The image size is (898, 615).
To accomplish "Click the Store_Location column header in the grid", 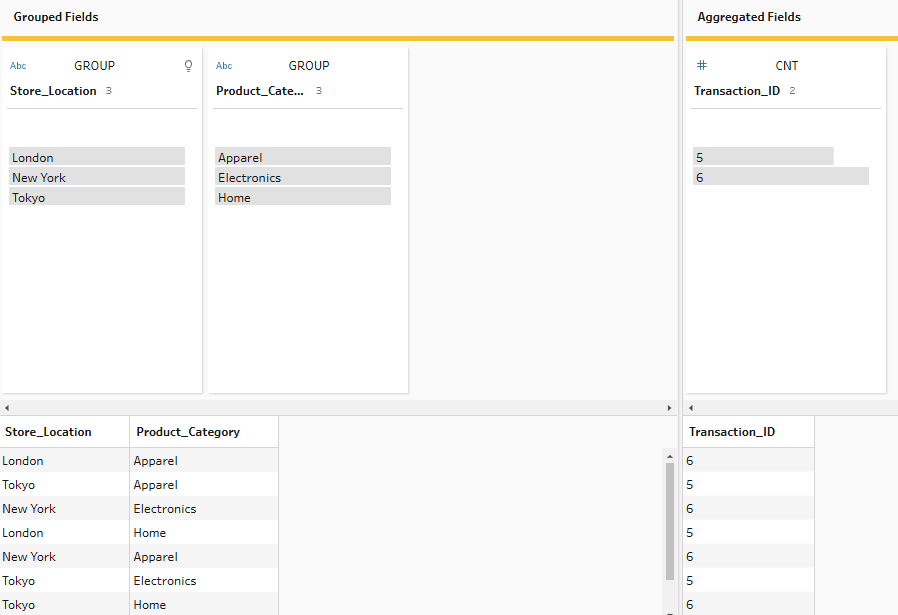I will click(x=49, y=432).
